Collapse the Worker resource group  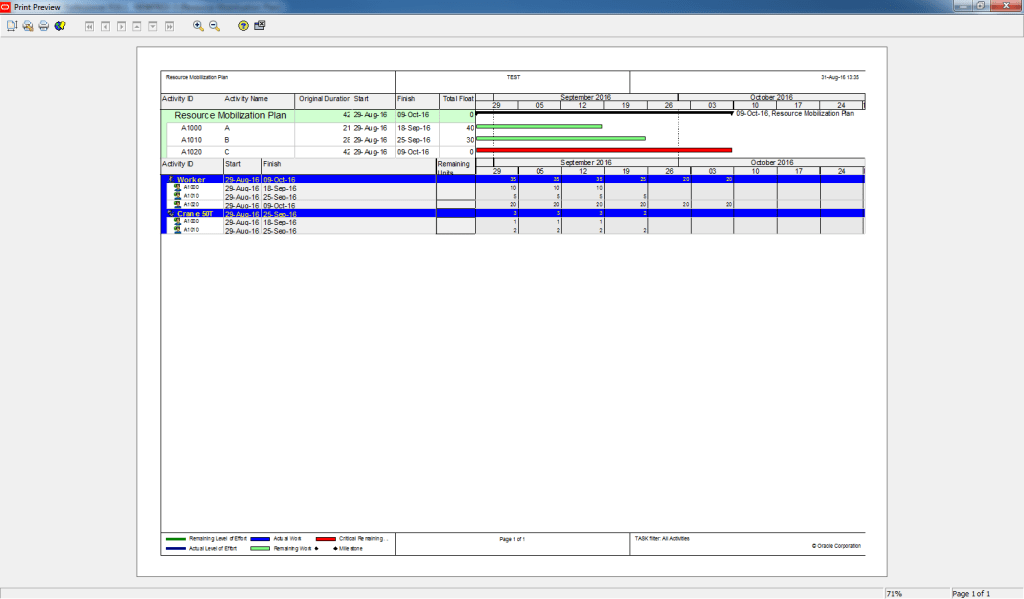pyautogui.click(x=170, y=179)
